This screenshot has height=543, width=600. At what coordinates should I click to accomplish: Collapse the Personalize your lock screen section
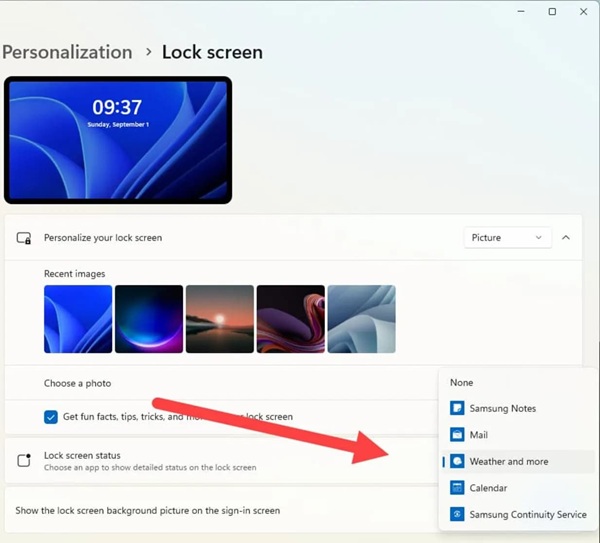[566, 238]
